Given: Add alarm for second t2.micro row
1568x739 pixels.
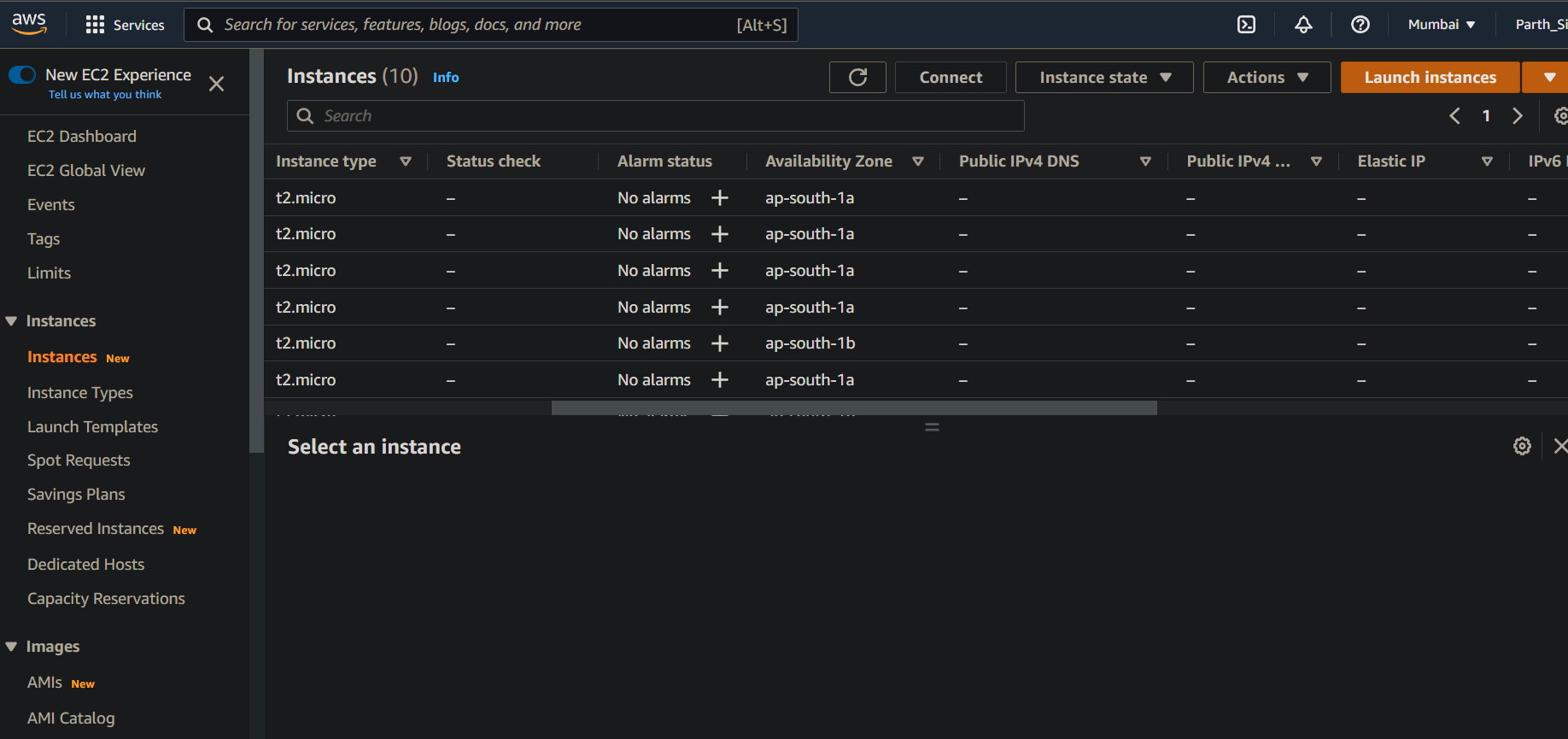Looking at the screenshot, I should click(x=720, y=234).
